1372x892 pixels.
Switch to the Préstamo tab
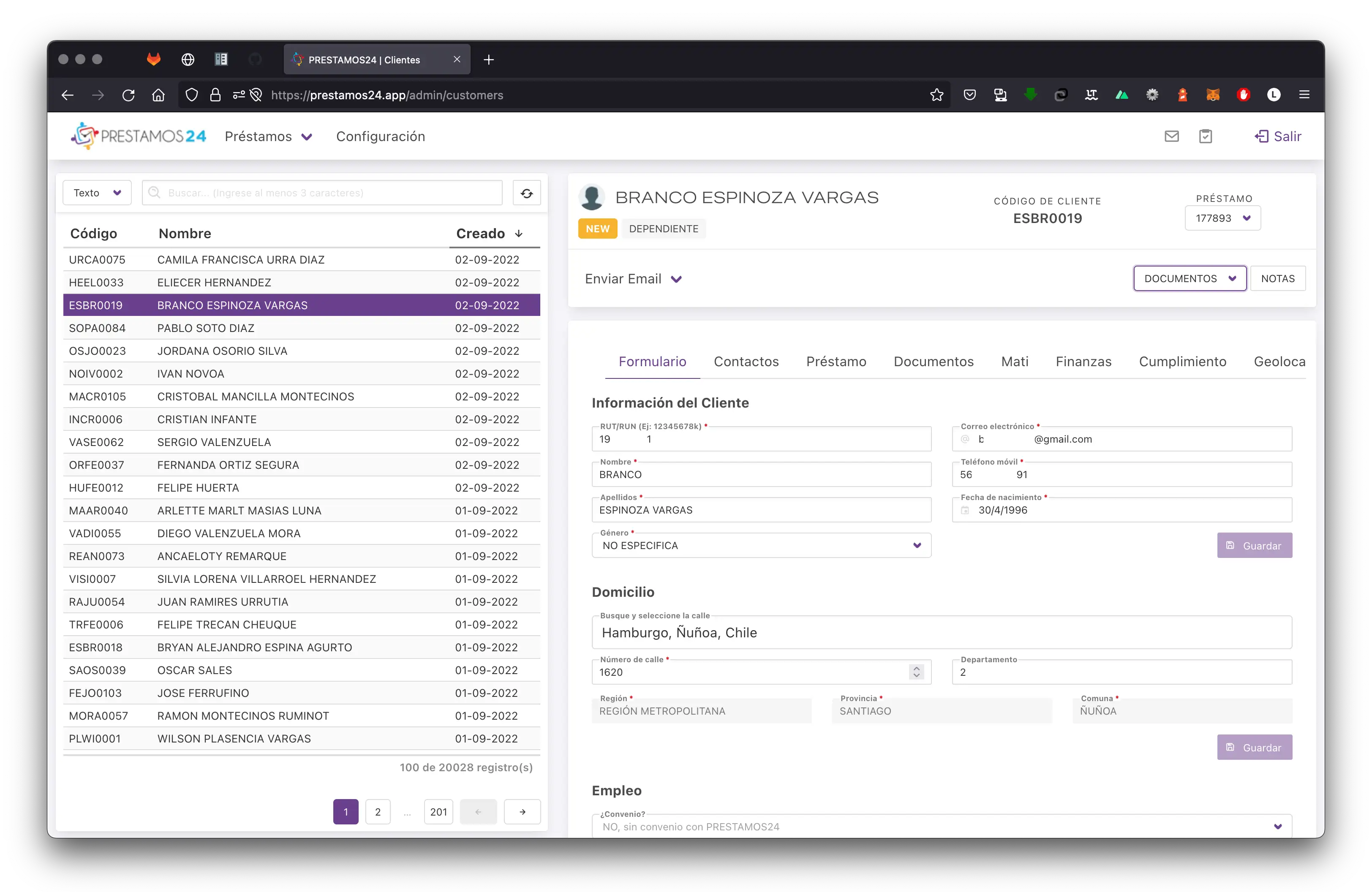pos(836,362)
